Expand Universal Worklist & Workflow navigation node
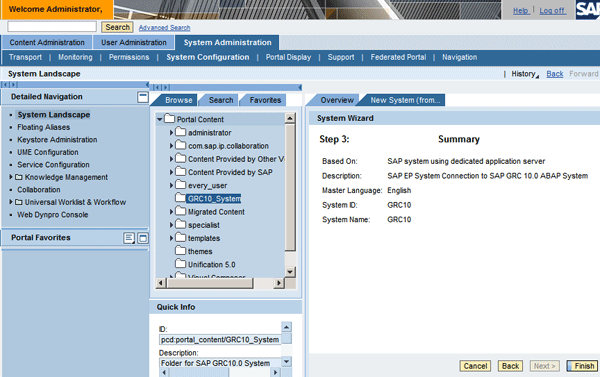The image size is (600, 377). click(11, 202)
